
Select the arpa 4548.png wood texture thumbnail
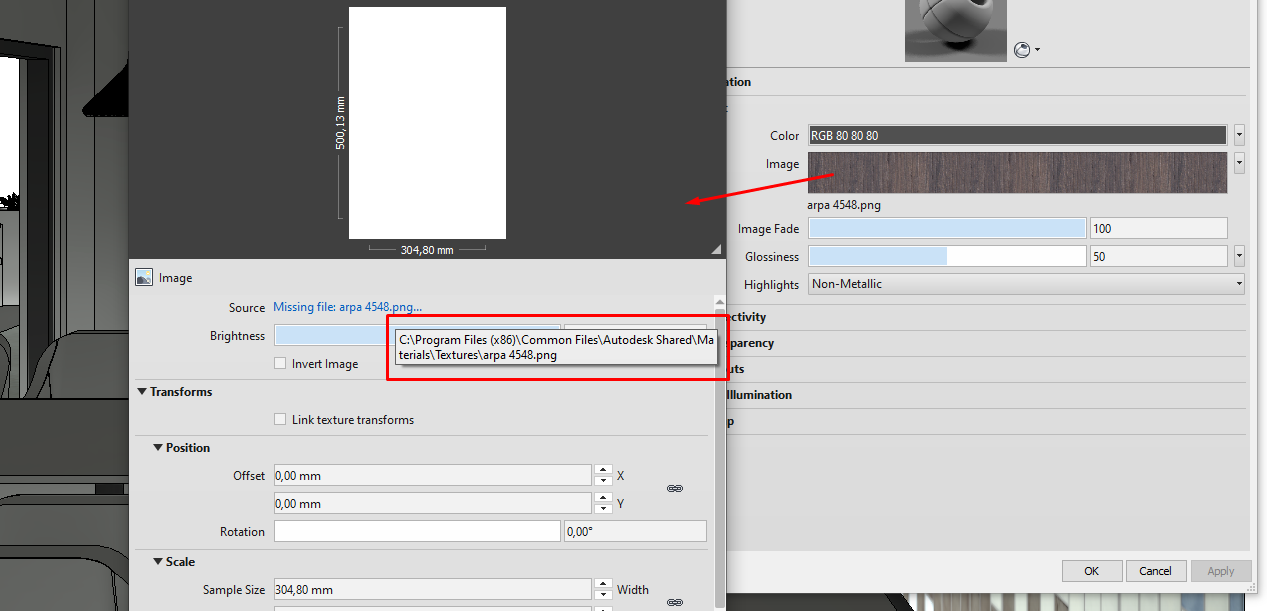tap(1015, 172)
